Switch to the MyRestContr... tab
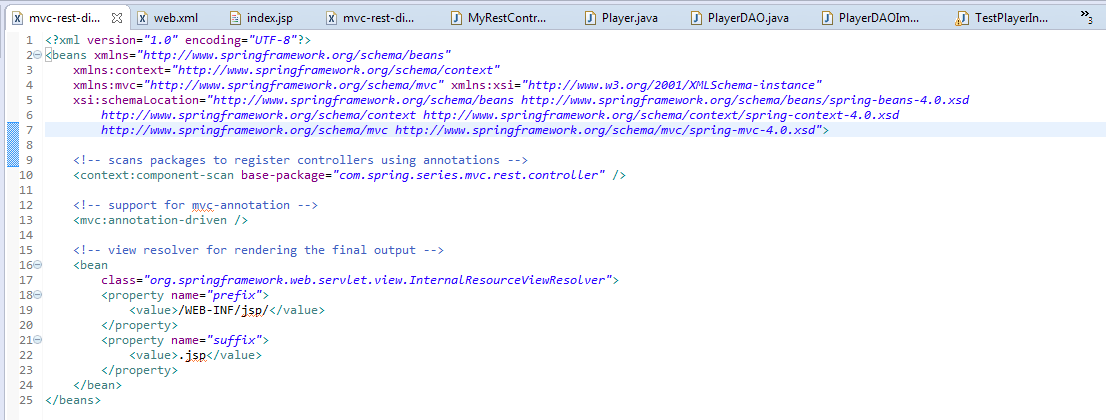 tap(499, 18)
